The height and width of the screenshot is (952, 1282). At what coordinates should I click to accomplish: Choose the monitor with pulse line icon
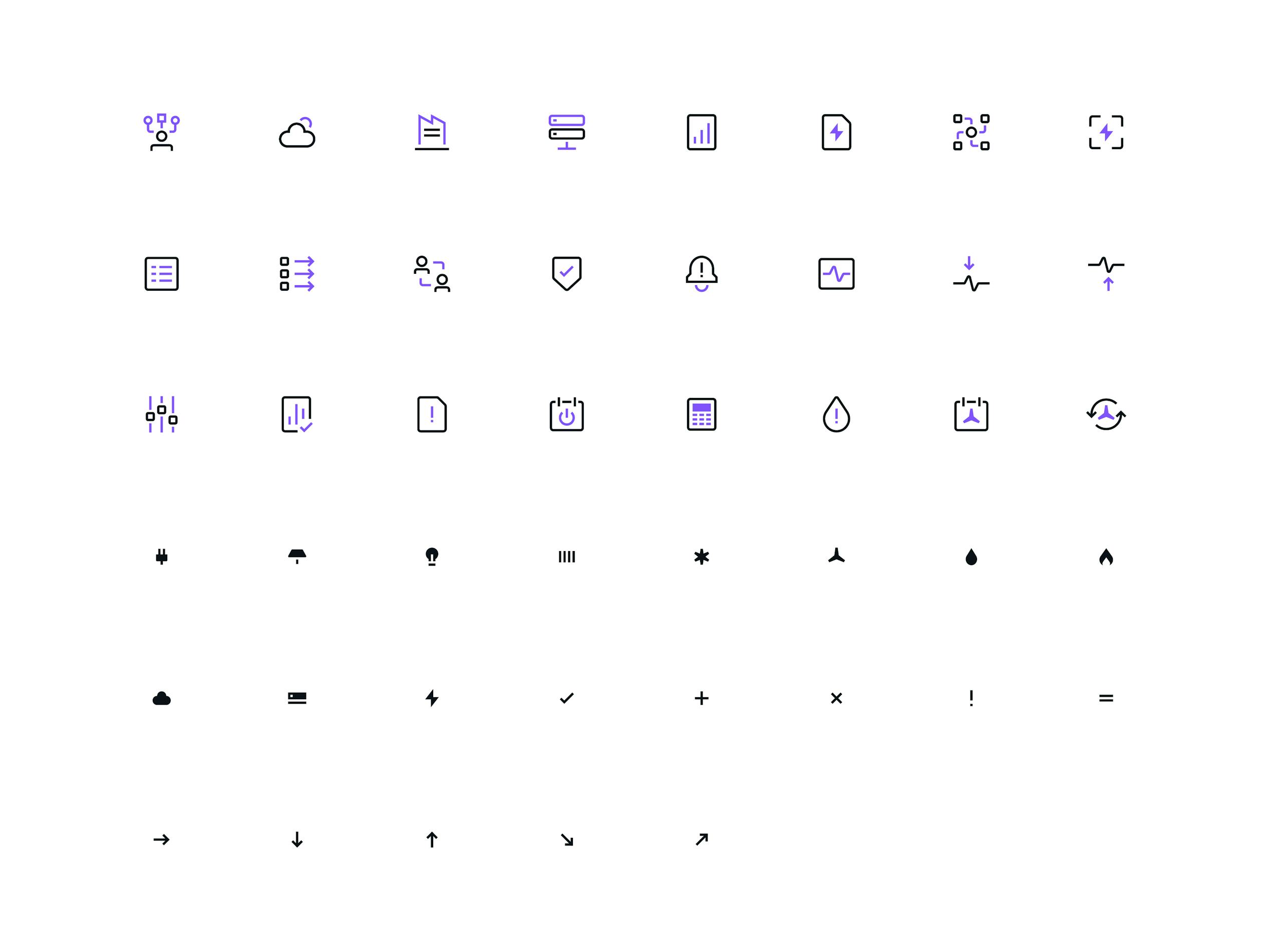[x=836, y=274]
